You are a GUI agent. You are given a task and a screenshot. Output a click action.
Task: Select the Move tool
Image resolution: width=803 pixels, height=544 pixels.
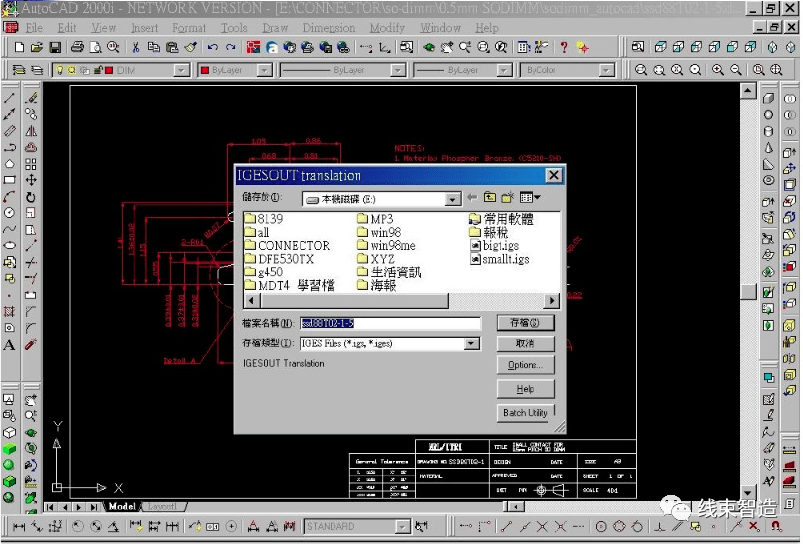[31, 180]
